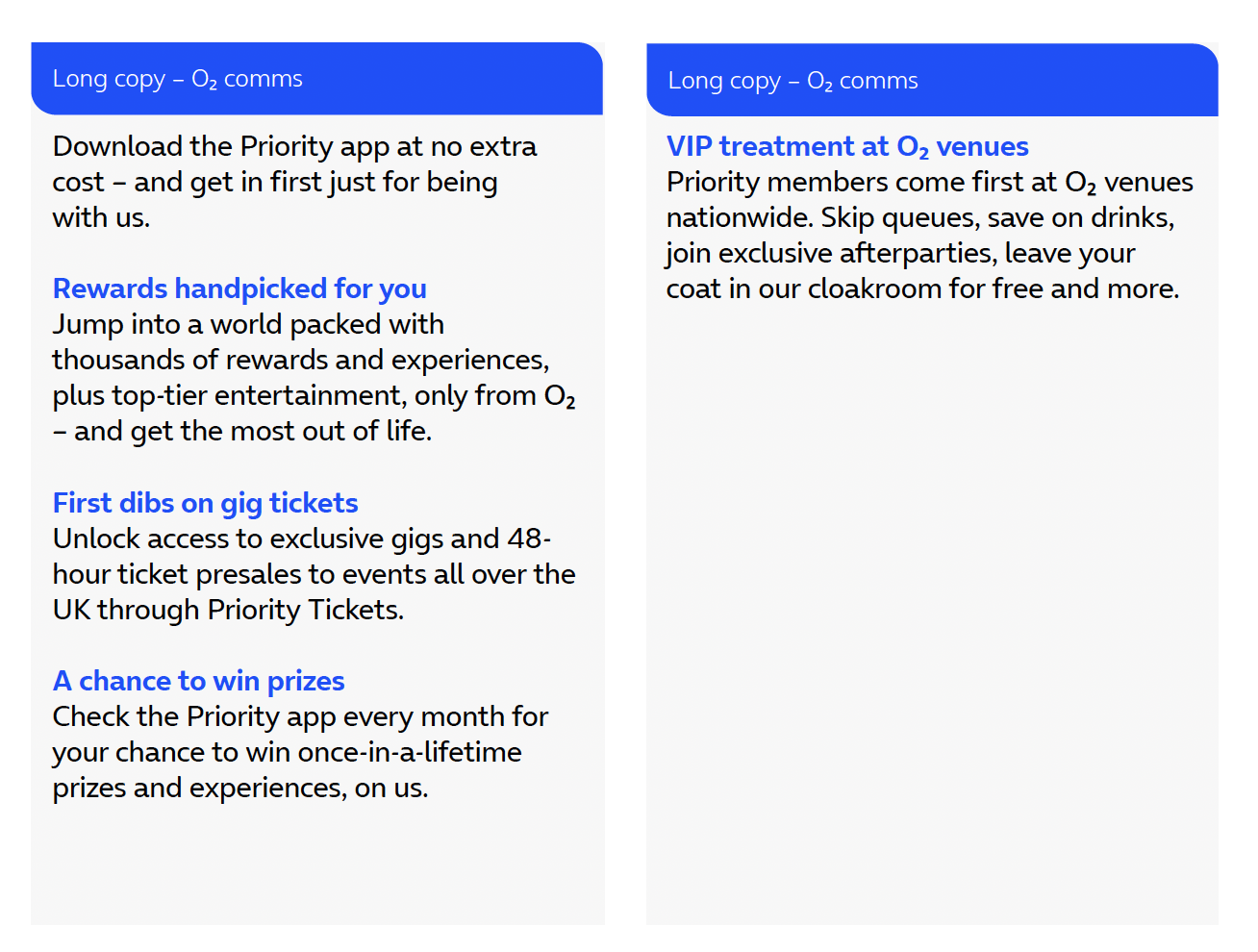
Task: Click the text 'prizes and experiences, on us.'
Action: click(x=240, y=788)
